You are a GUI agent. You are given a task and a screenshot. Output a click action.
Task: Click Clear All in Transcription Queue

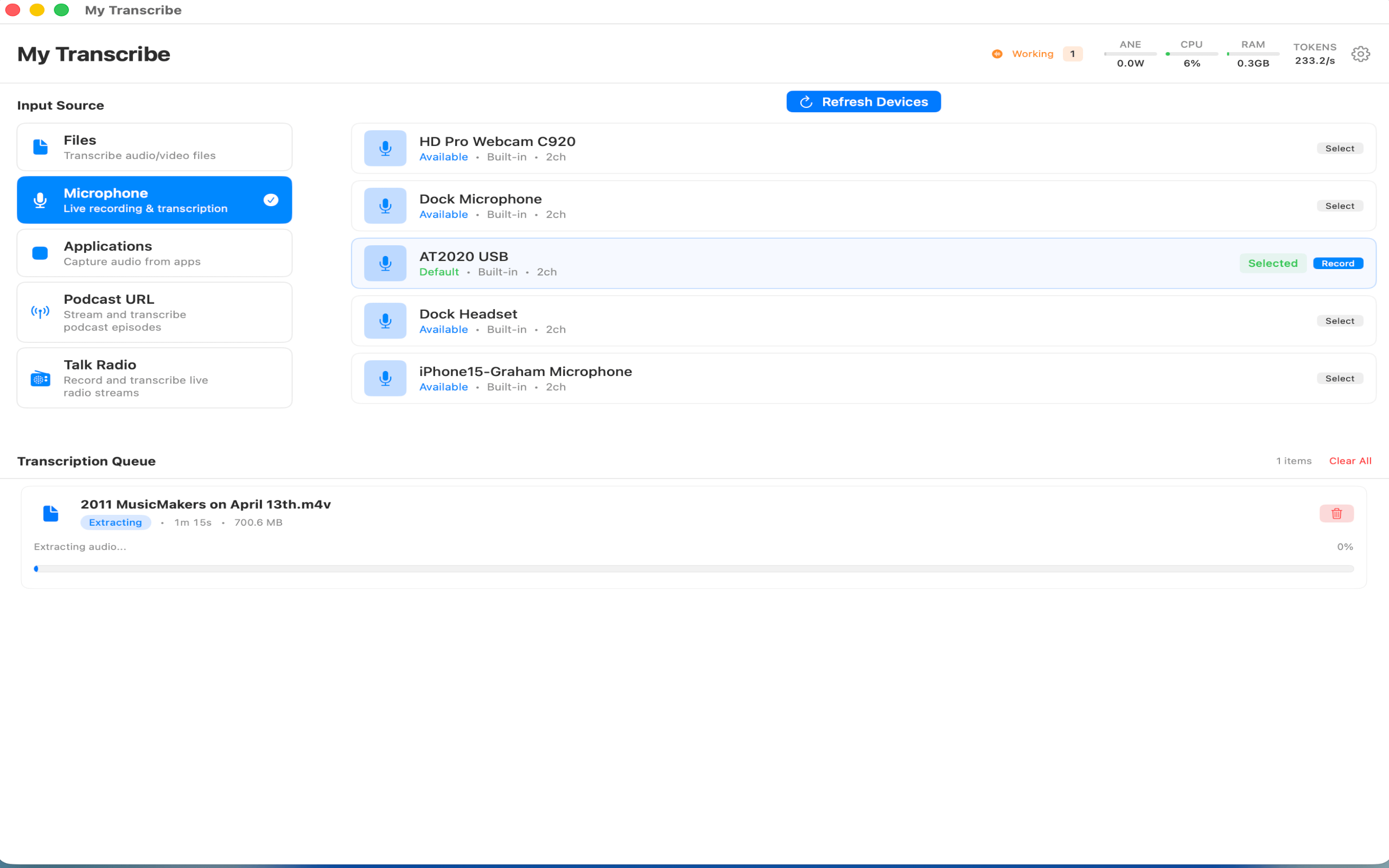pyautogui.click(x=1350, y=461)
